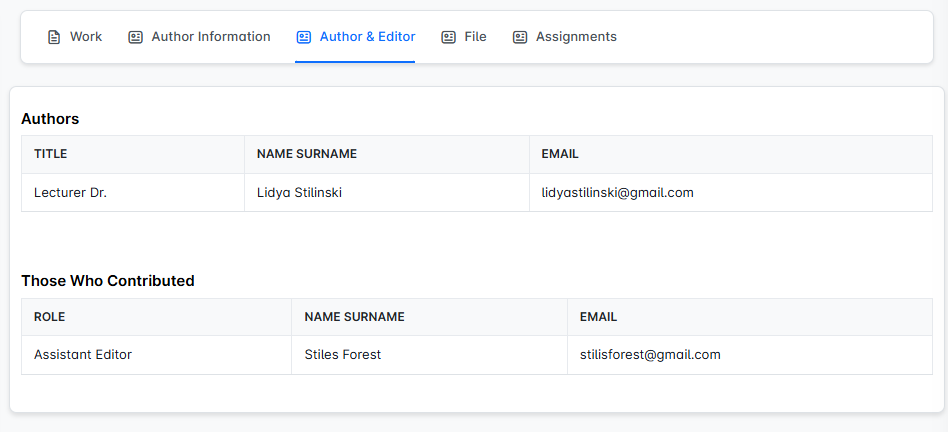Click the TITLE column header in Authors

tap(50, 155)
